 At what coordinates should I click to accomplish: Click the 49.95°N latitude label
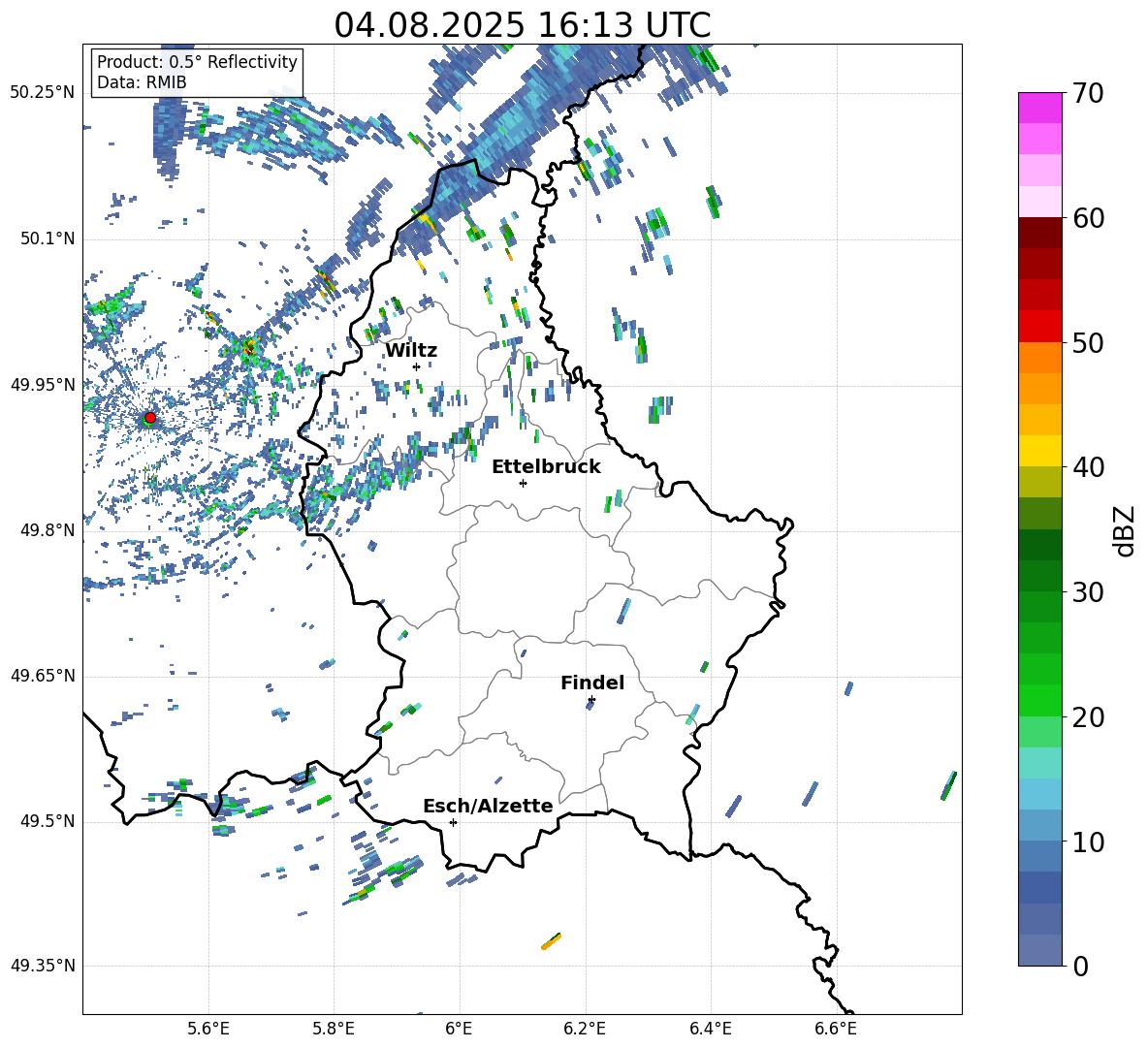[x=42, y=384]
